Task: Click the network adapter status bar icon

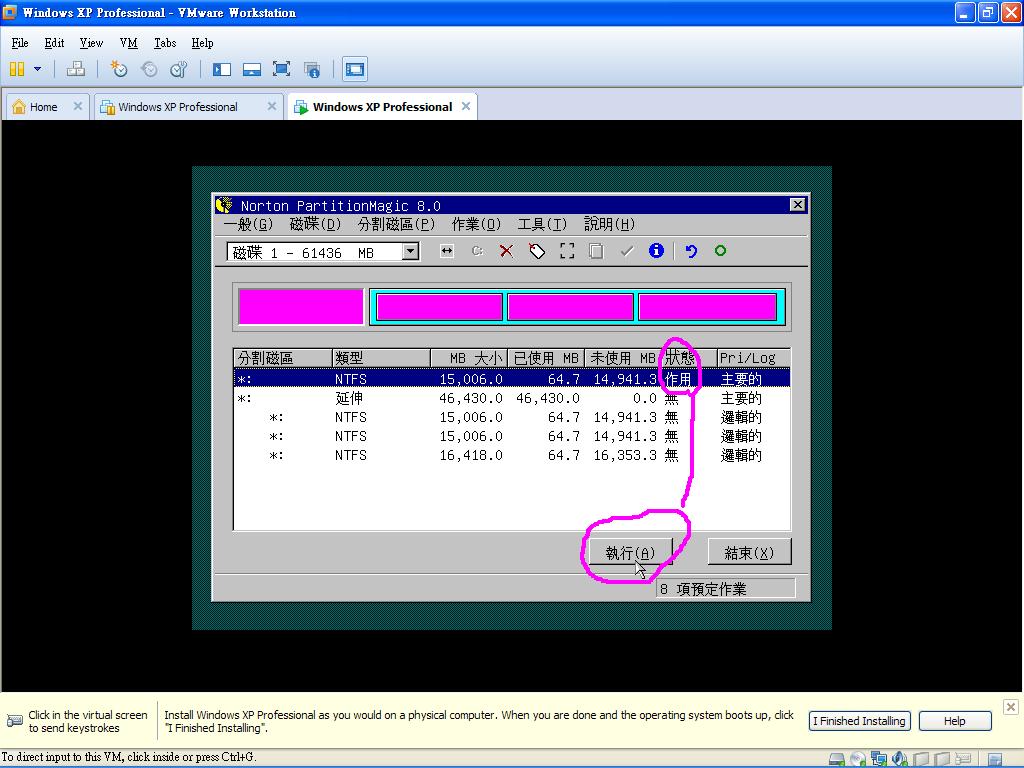Action: pos(879,759)
